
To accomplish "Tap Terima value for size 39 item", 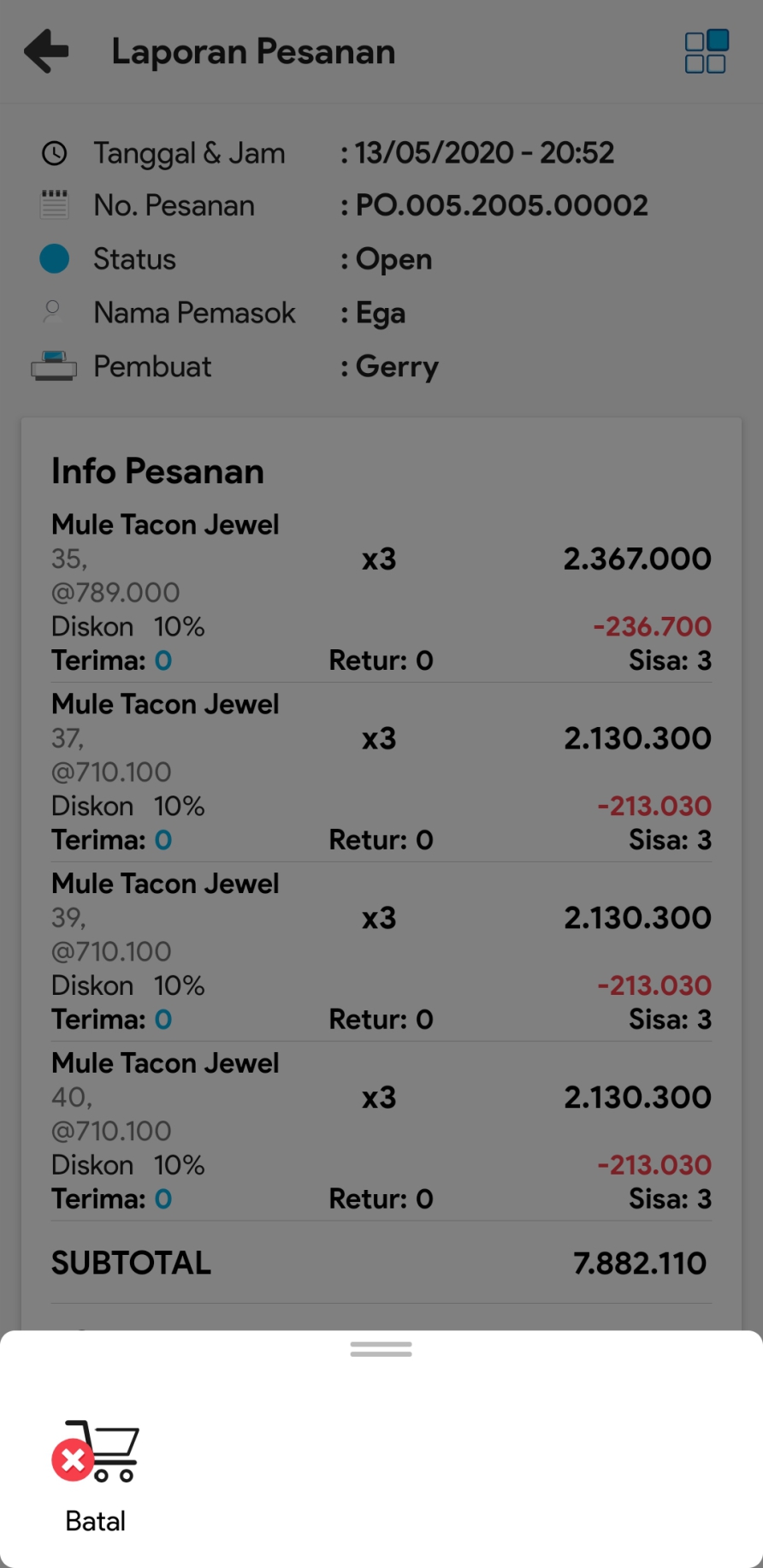I will click(163, 1020).
